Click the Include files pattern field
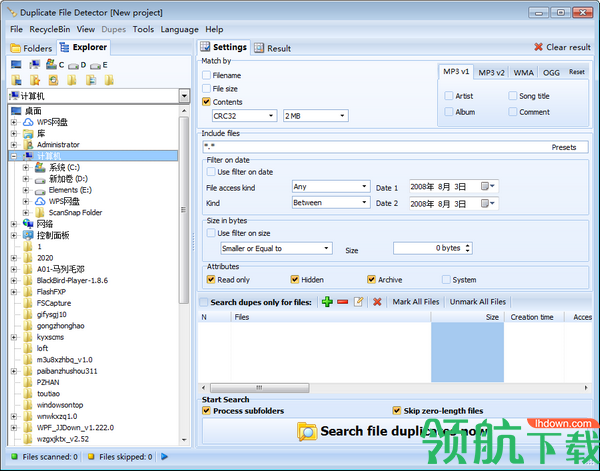 (x=395, y=147)
